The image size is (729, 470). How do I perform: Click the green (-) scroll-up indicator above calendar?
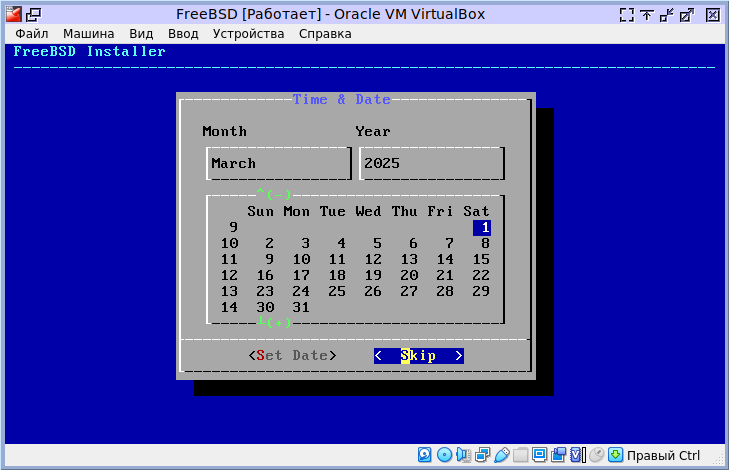(274, 194)
